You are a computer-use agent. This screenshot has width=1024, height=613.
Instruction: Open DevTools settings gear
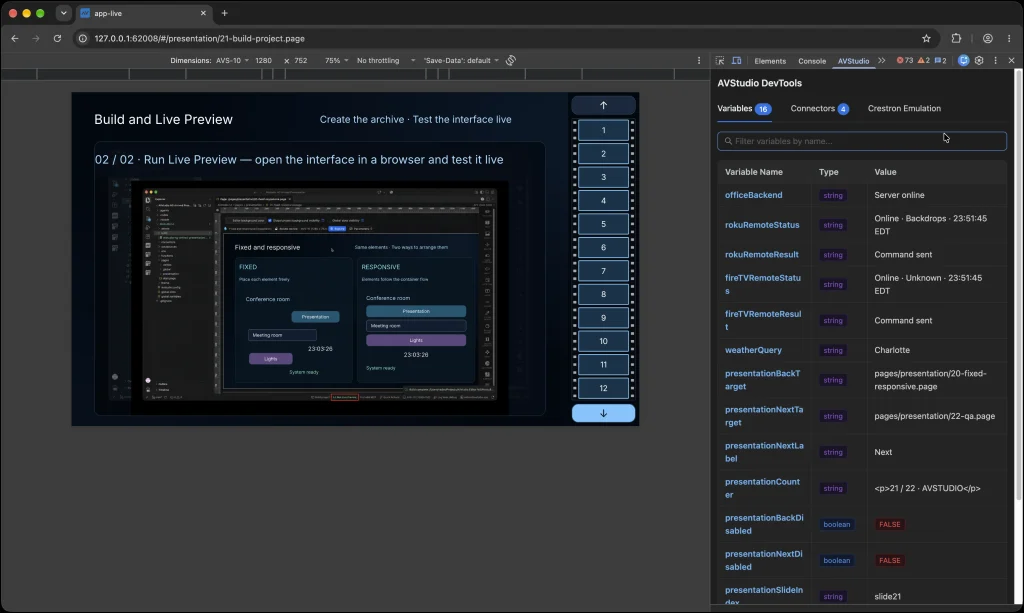[x=979, y=61]
